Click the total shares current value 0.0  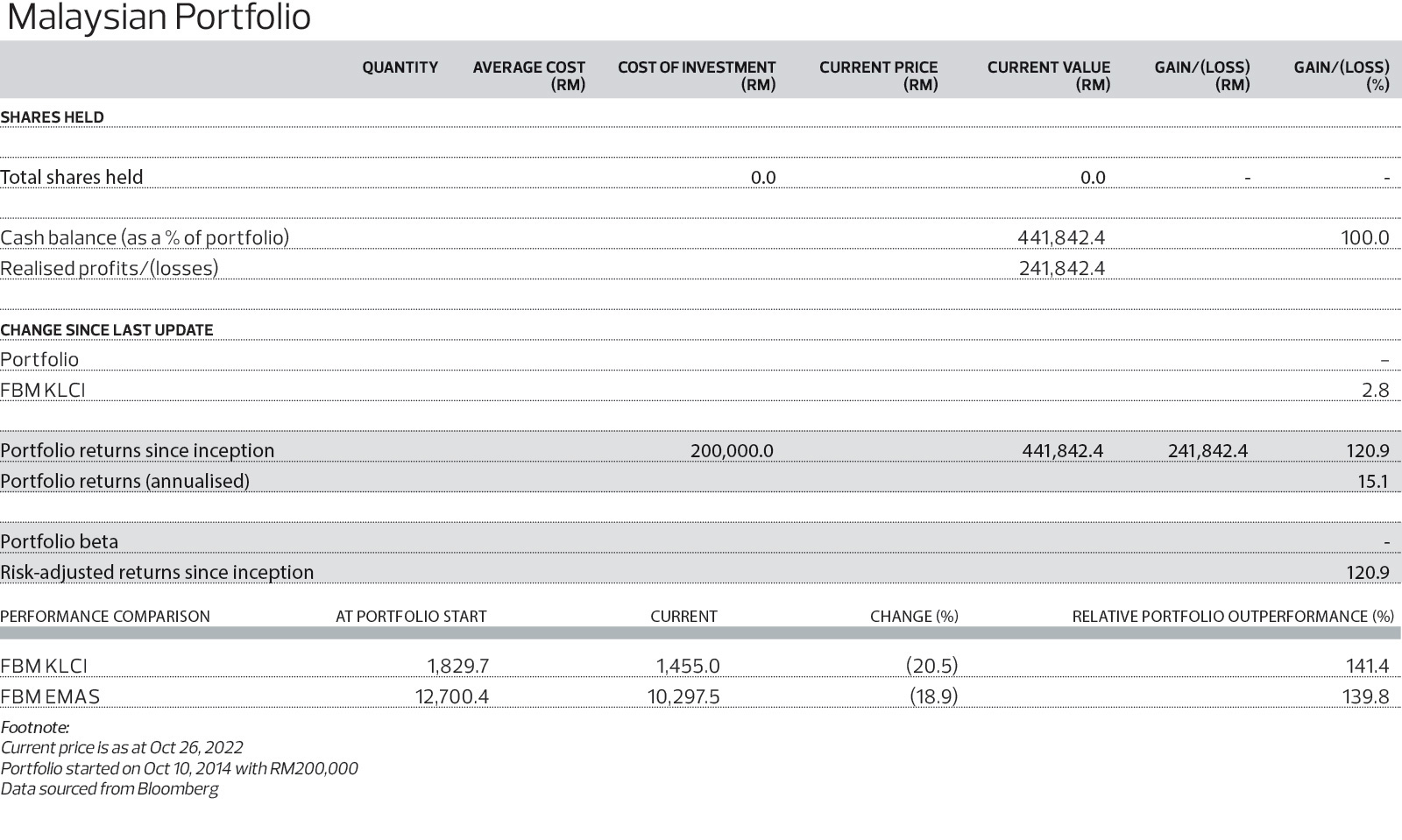click(x=1093, y=177)
